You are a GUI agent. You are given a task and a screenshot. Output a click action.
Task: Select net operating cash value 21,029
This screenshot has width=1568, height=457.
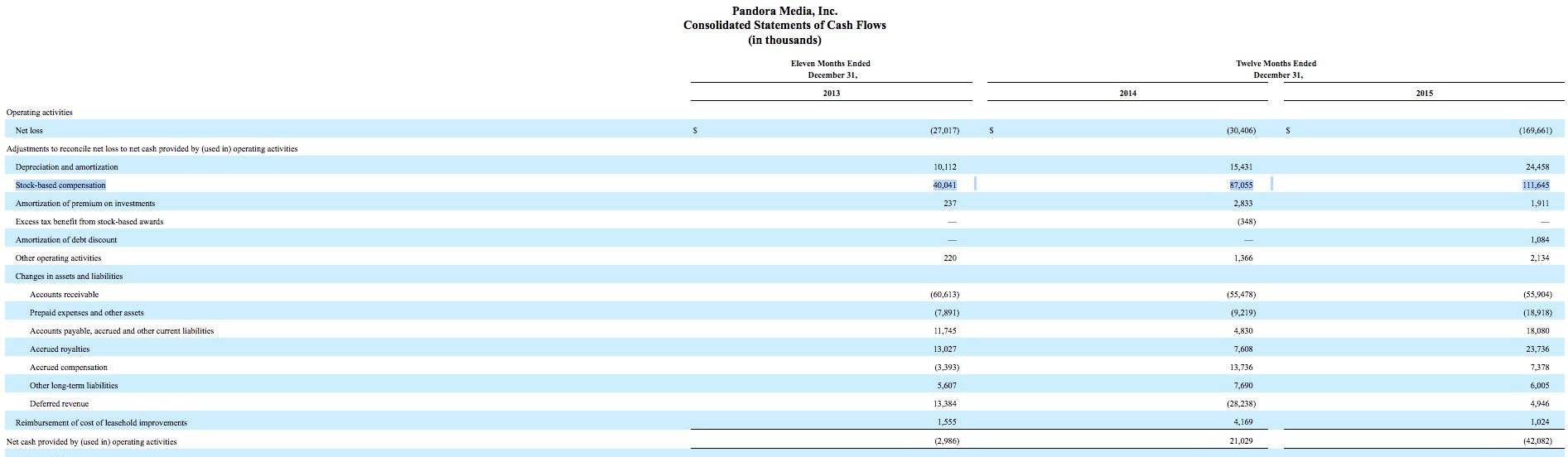(x=1241, y=441)
